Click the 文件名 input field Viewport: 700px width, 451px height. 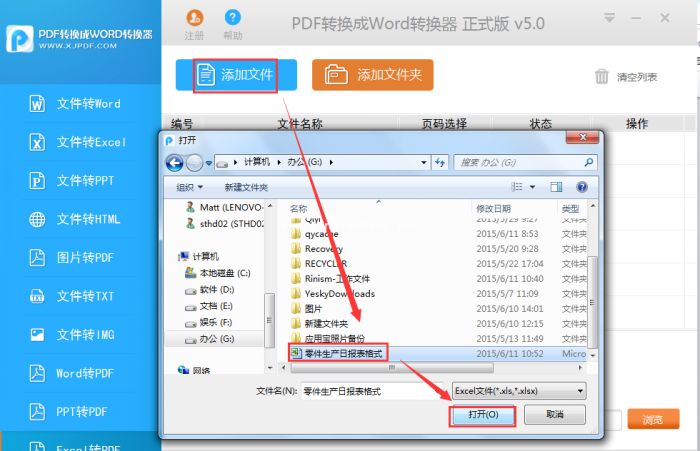[x=373, y=391]
